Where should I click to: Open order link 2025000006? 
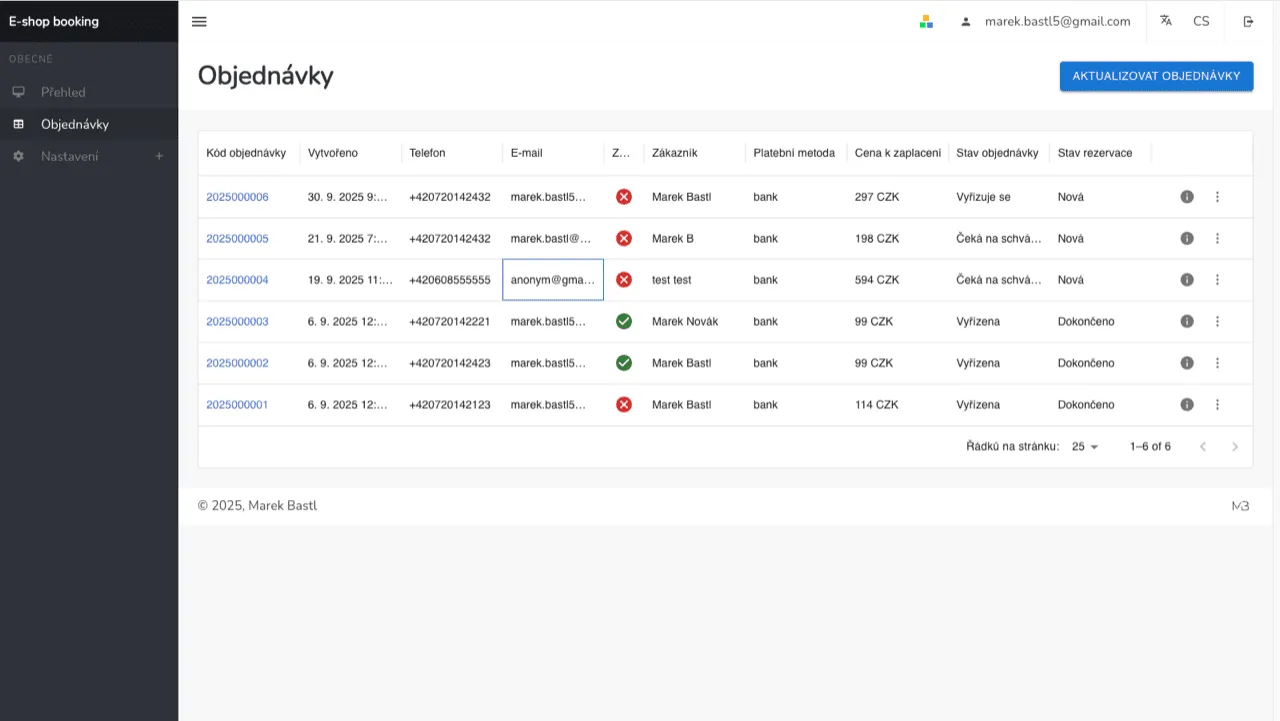point(237,197)
